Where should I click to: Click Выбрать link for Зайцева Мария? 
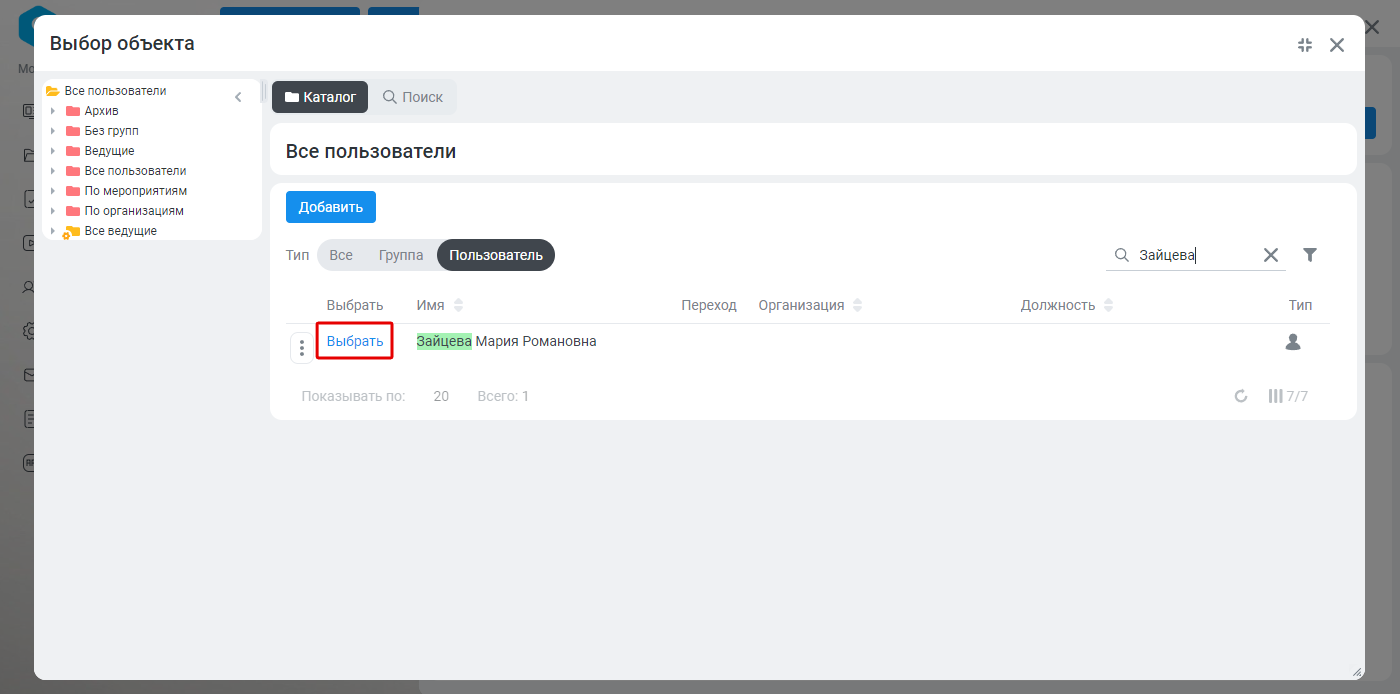[x=355, y=341]
